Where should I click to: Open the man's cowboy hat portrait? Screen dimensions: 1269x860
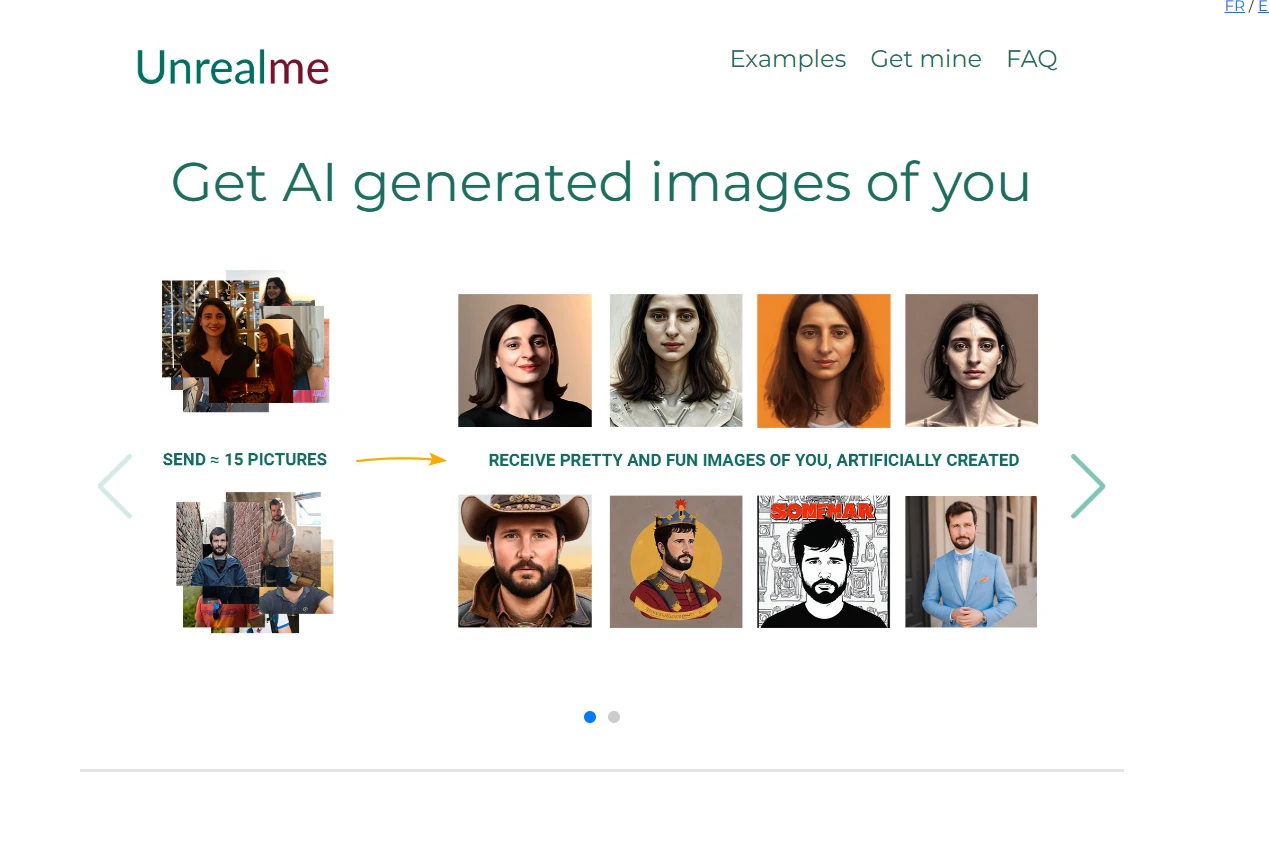(x=524, y=561)
